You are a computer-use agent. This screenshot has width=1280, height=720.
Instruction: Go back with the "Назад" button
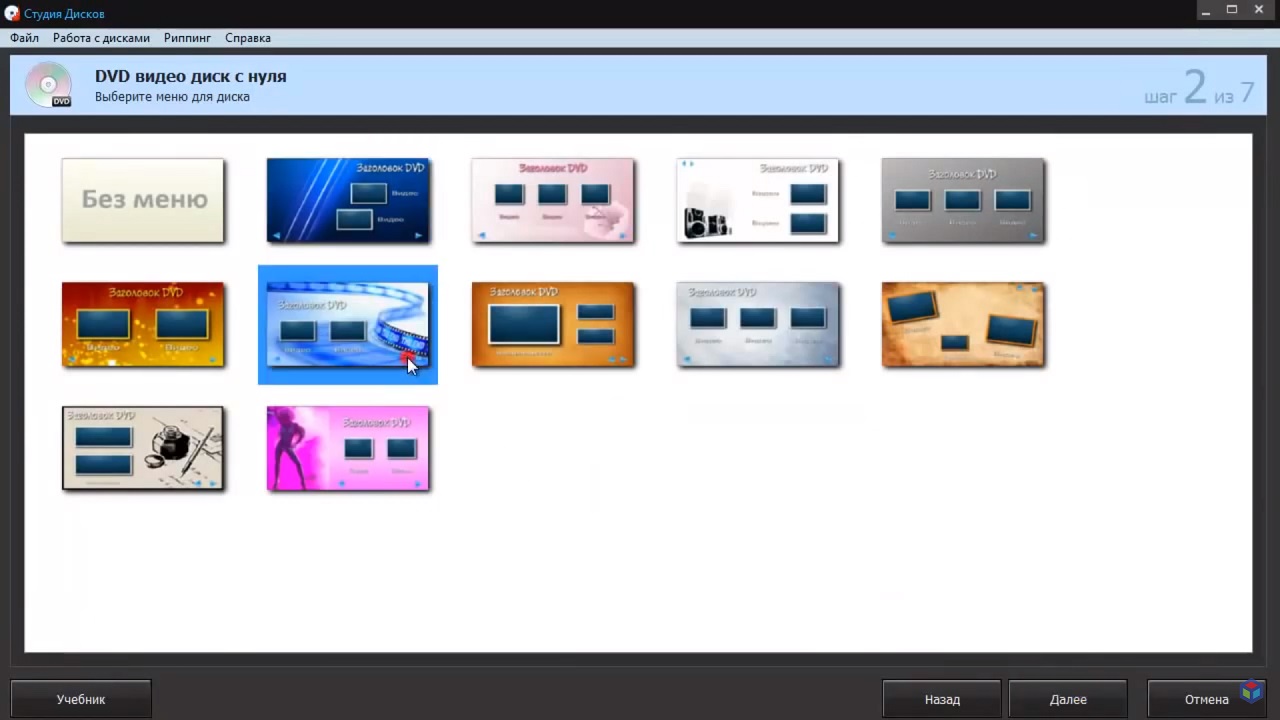(942, 700)
